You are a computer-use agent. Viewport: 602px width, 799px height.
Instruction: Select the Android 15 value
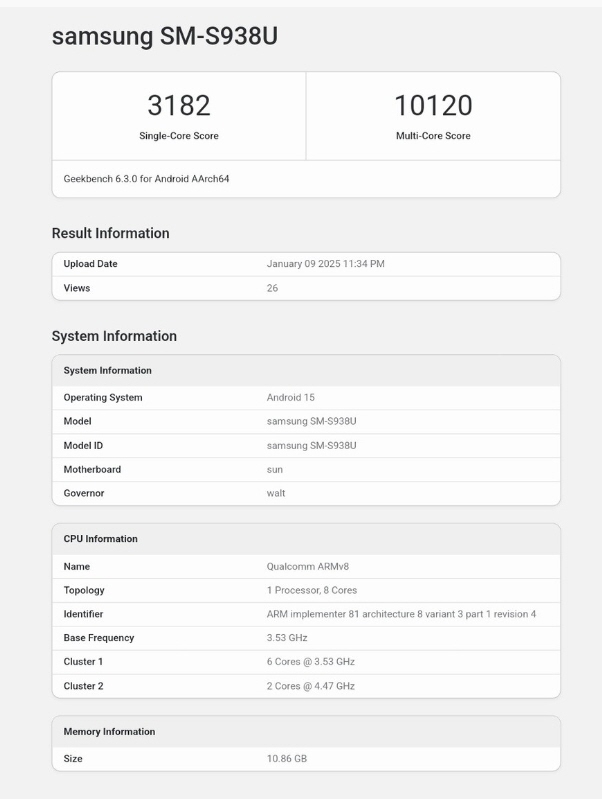pos(291,397)
